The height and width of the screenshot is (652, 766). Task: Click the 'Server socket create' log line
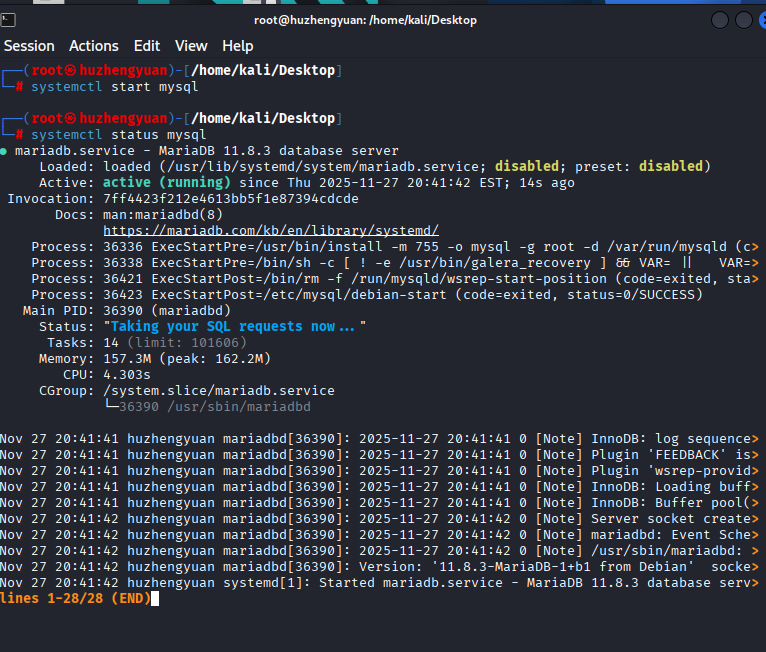(379, 519)
